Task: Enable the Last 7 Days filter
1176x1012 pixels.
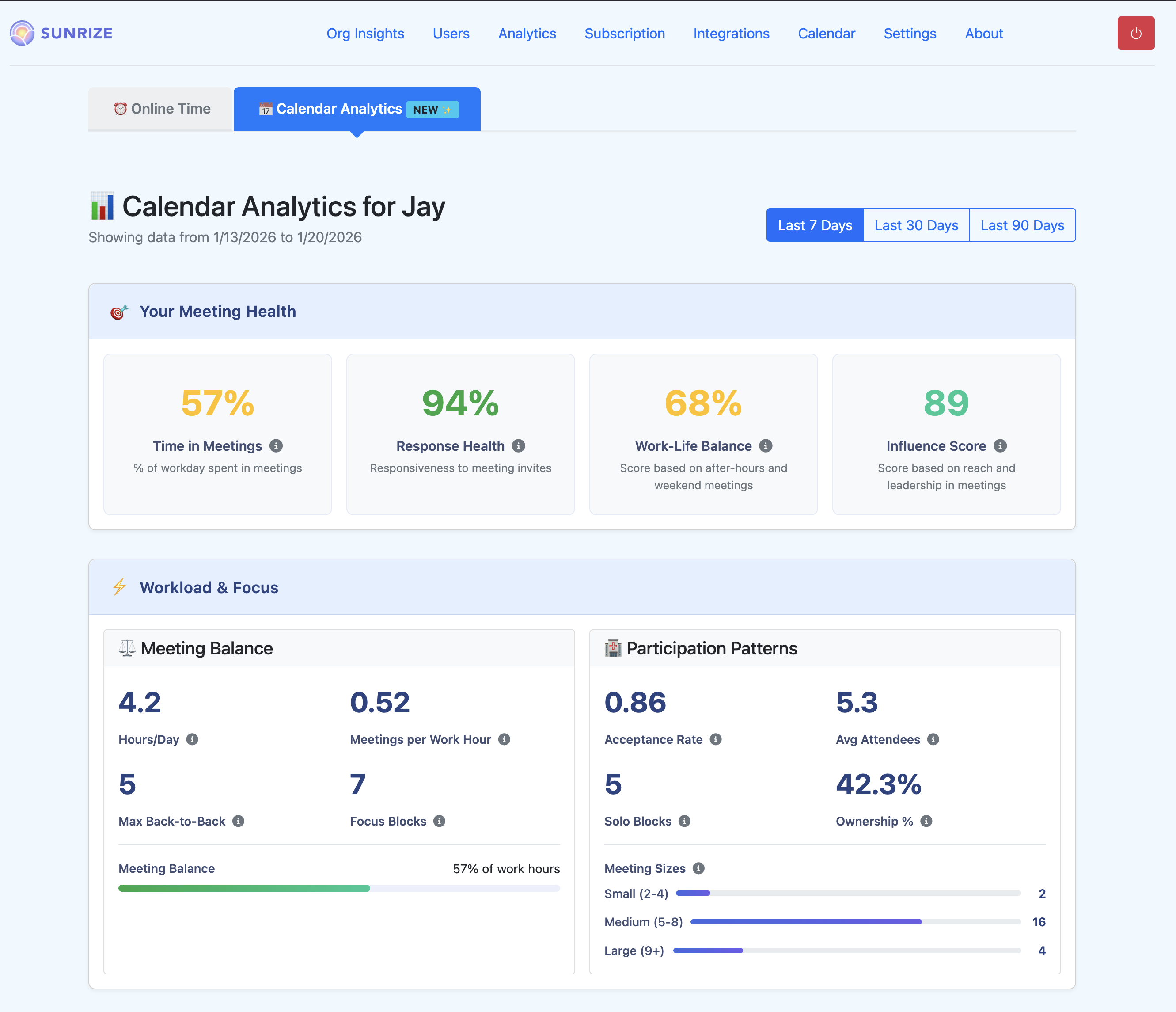Action: pos(815,225)
